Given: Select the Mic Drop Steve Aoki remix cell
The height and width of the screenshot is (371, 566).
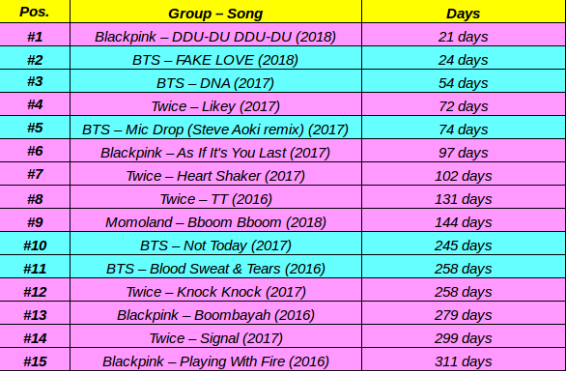Looking at the screenshot, I should 215,127.
